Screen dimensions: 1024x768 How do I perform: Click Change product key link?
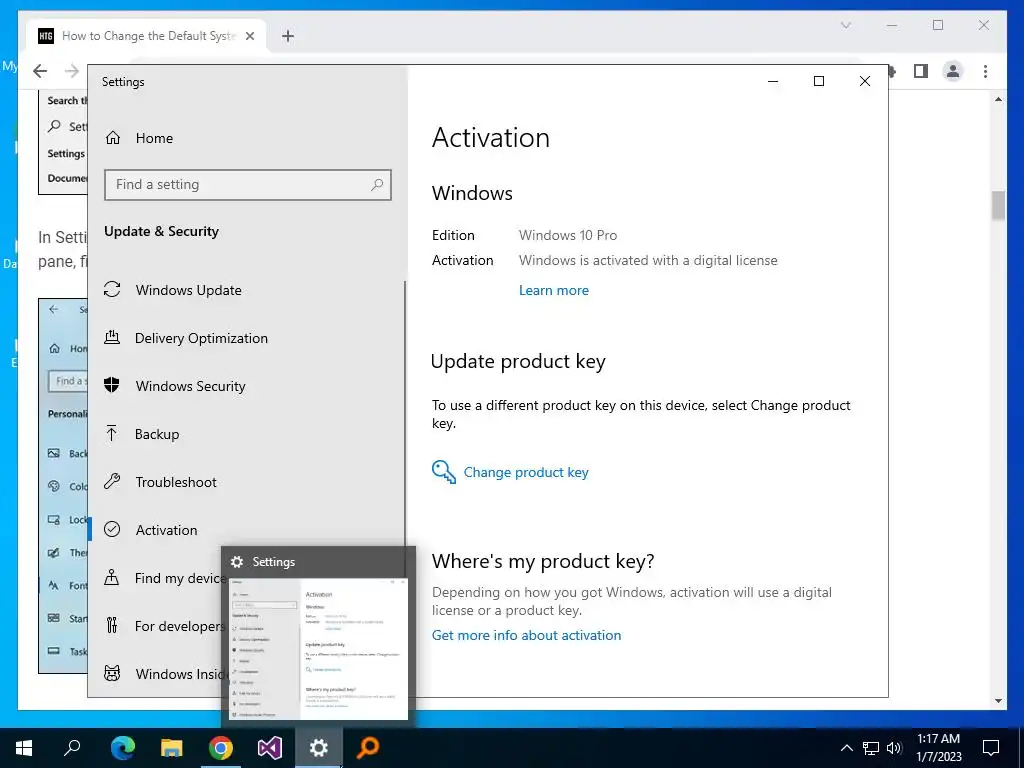click(526, 472)
